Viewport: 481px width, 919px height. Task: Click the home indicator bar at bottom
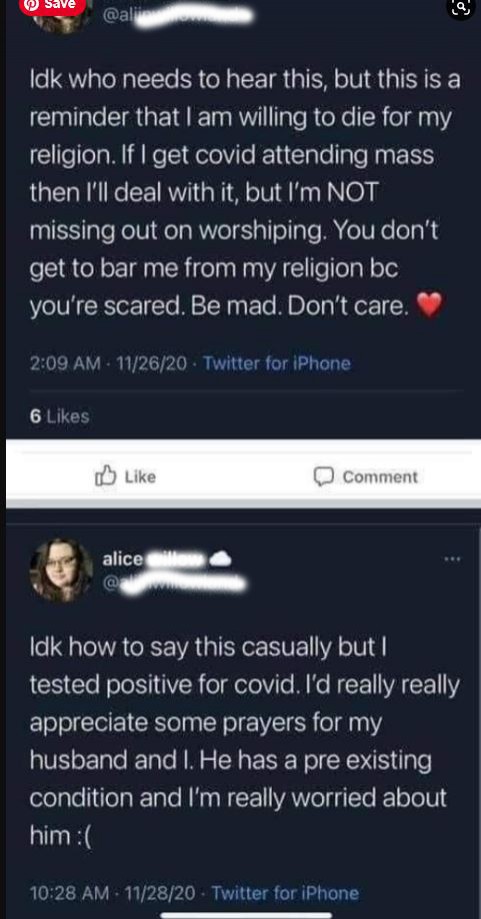click(x=246, y=915)
